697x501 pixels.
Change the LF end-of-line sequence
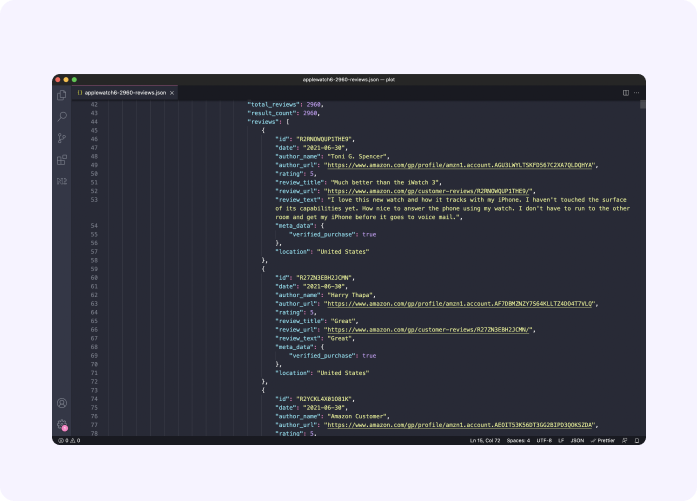tap(561, 440)
